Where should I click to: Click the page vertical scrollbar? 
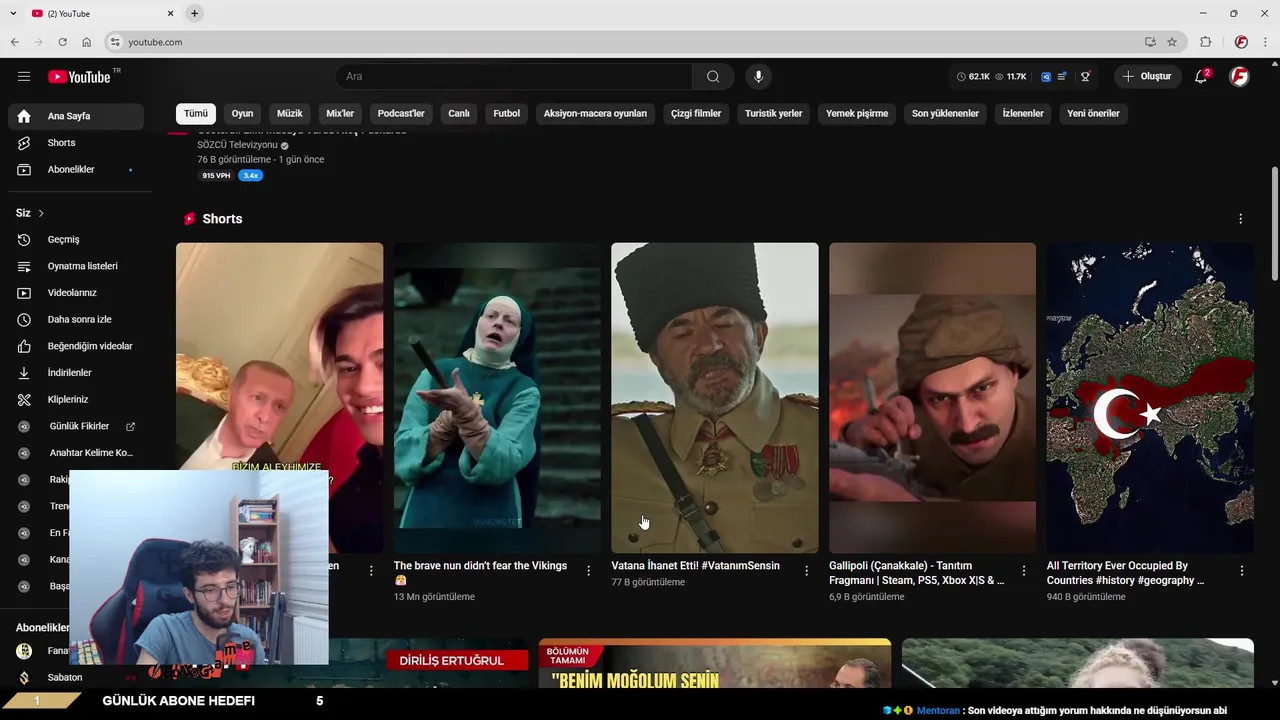[1274, 224]
